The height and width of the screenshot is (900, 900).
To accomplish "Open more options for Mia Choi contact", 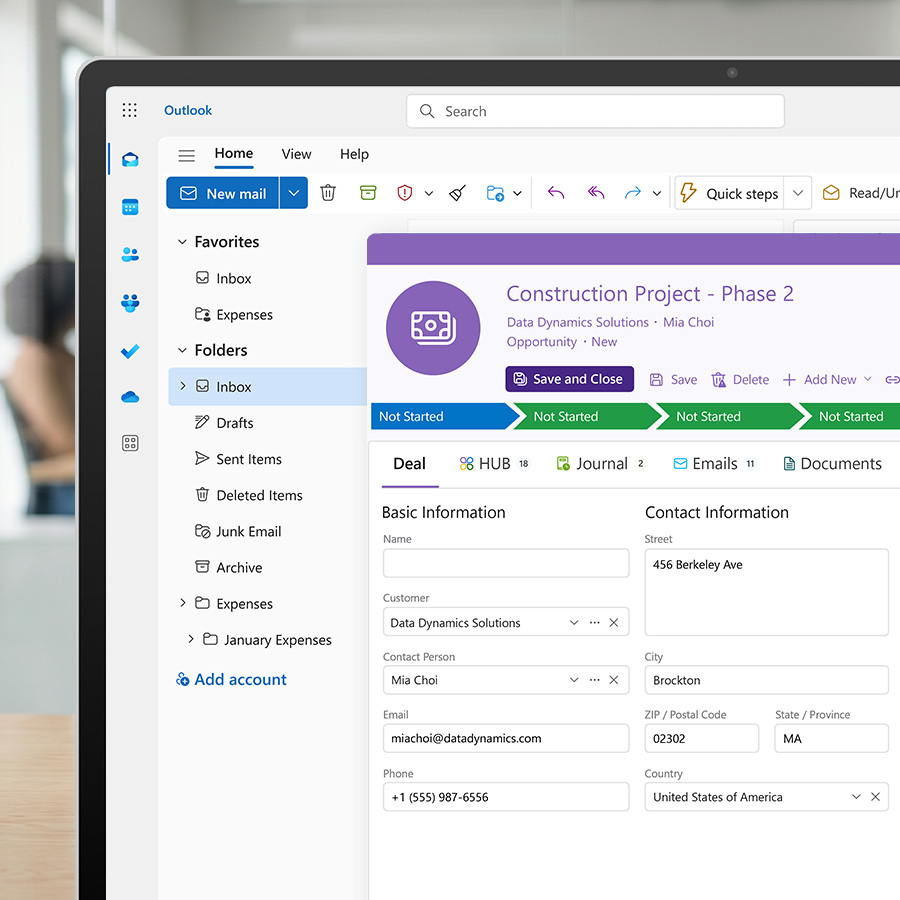I will pyautogui.click(x=595, y=680).
